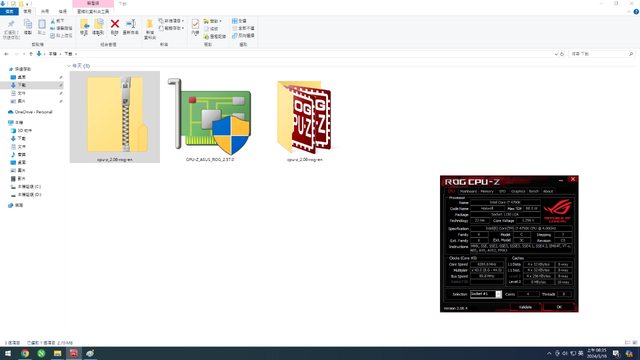
Task: Open the Mainboard tab in ROG CPU-Z
Action: point(468,191)
